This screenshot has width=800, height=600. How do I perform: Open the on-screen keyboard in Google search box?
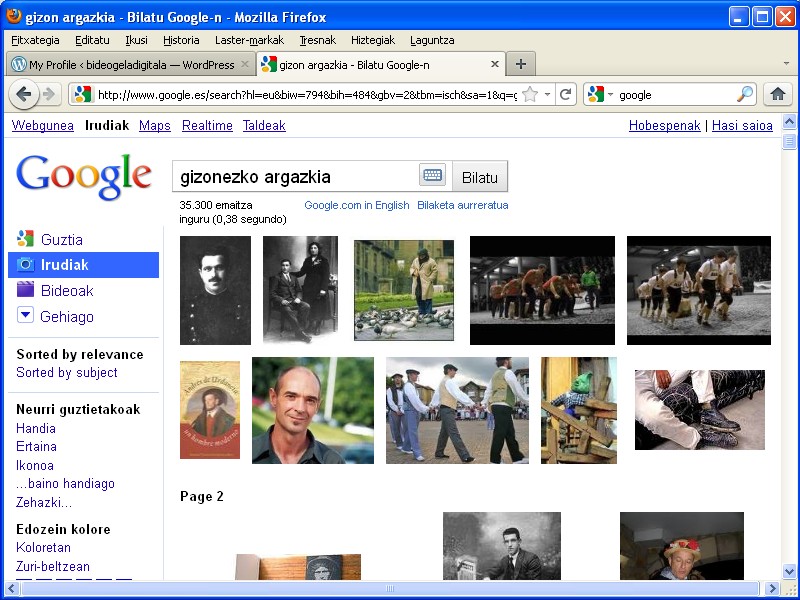click(432, 176)
